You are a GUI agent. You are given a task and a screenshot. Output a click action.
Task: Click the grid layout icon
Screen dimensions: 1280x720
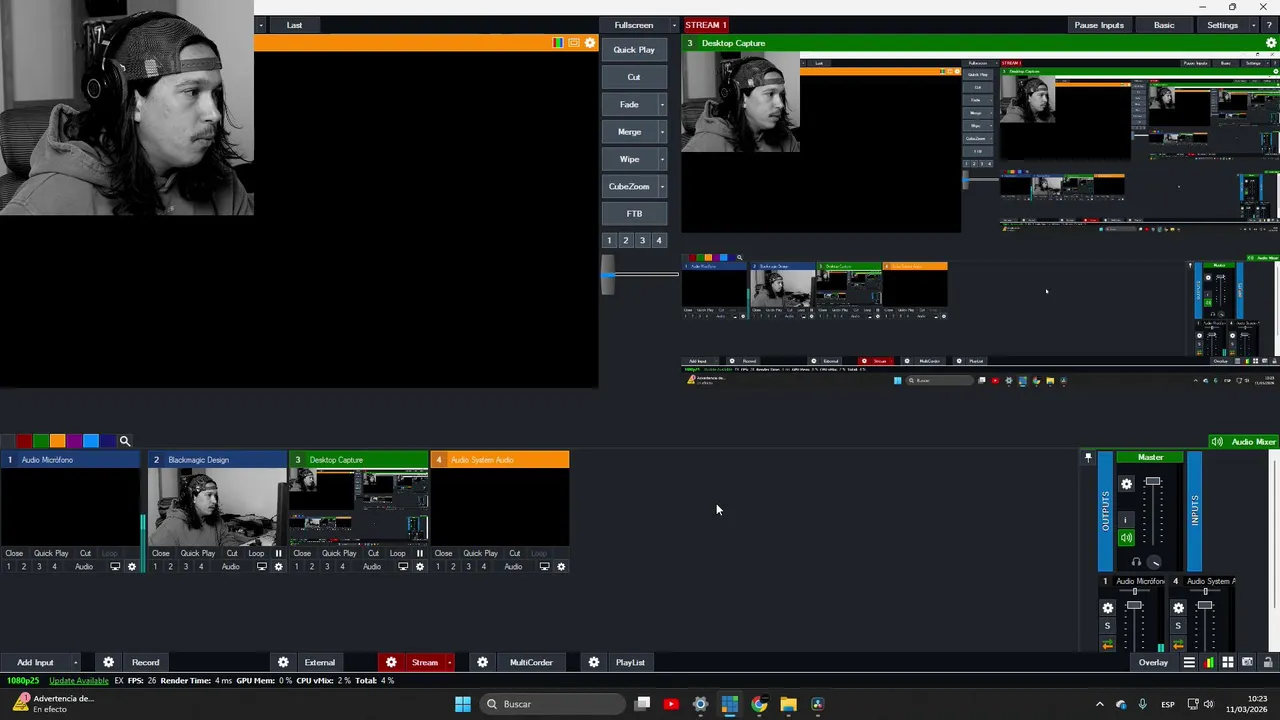click(x=1228, y=662)
